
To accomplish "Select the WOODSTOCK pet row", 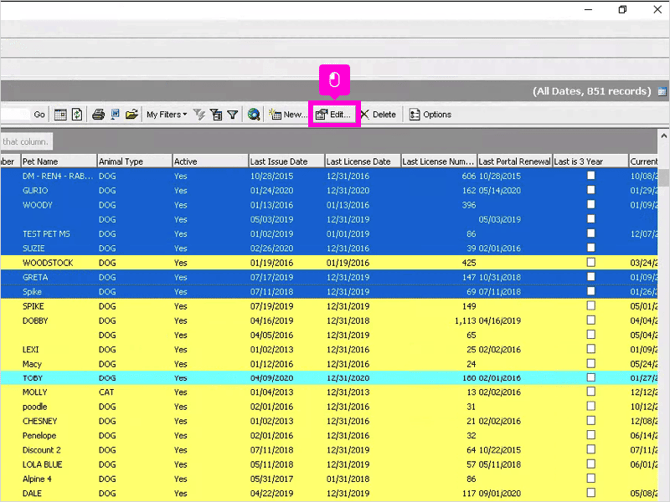I will click(x=329, y=262).
